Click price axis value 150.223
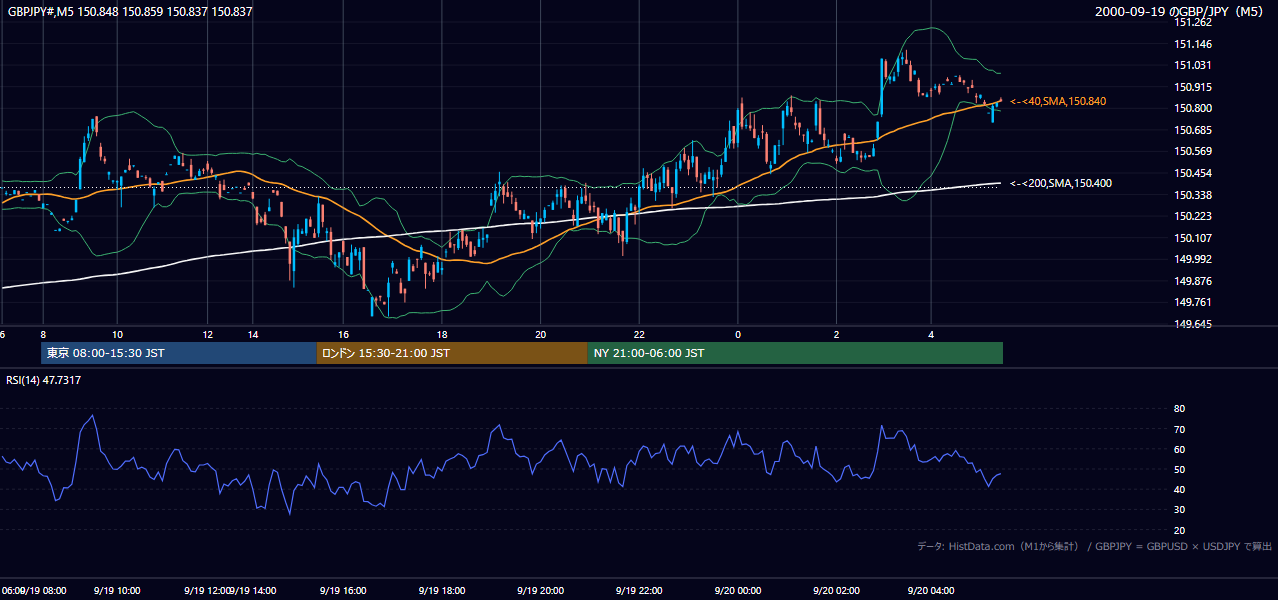The image size is (1278, 600). pyautogui.click(x=1193, y=216)
